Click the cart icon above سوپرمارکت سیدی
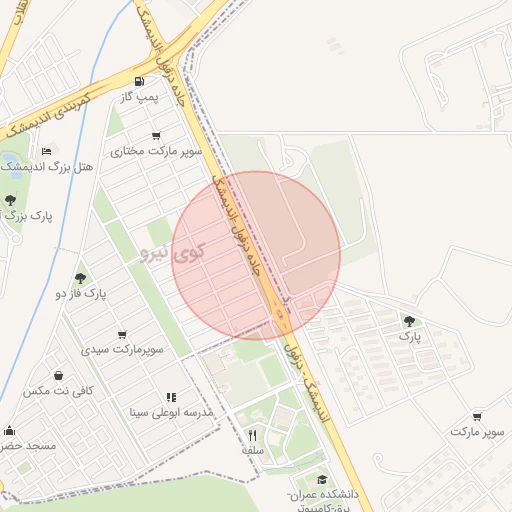Screen dimensions: 512x512 coord(122,334)
